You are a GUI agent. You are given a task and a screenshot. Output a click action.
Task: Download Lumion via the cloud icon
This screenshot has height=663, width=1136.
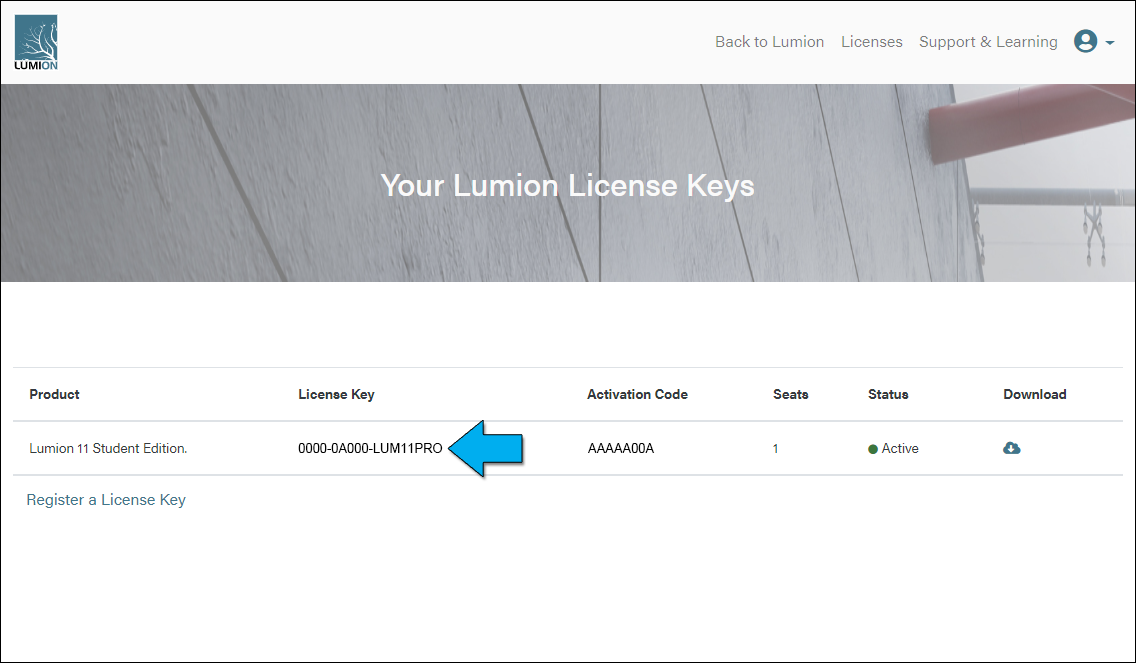[1011, 448]
